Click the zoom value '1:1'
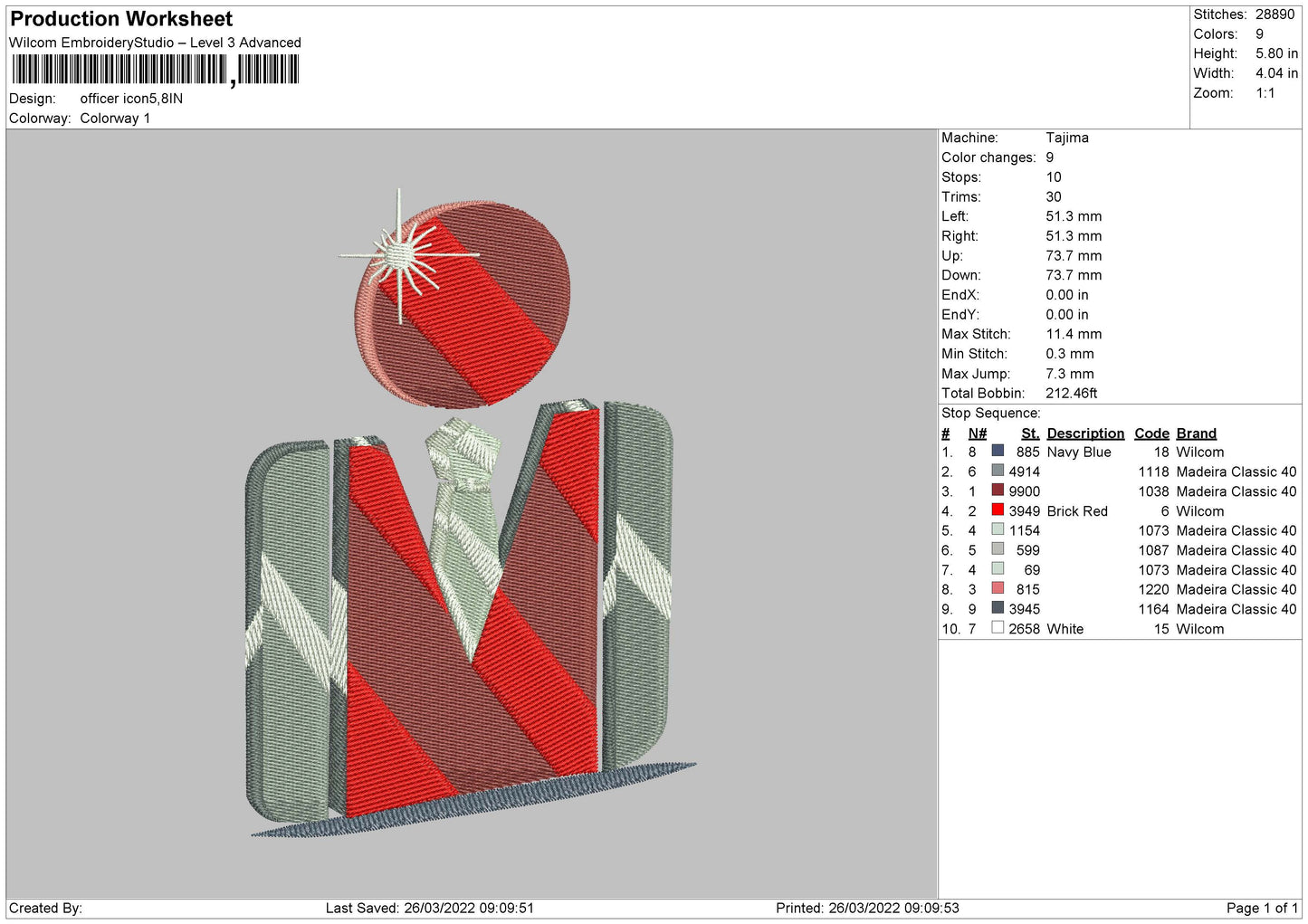 tap(1265, 93)
